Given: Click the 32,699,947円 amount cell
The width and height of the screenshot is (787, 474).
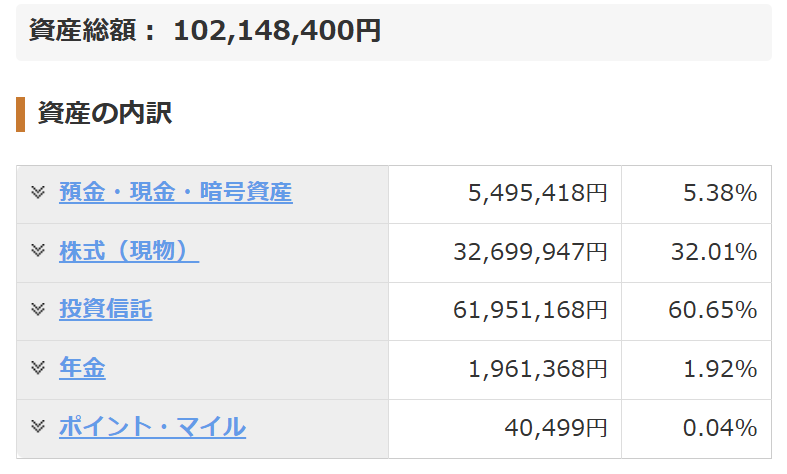Looking at the screenshot, I should point(505,253).
